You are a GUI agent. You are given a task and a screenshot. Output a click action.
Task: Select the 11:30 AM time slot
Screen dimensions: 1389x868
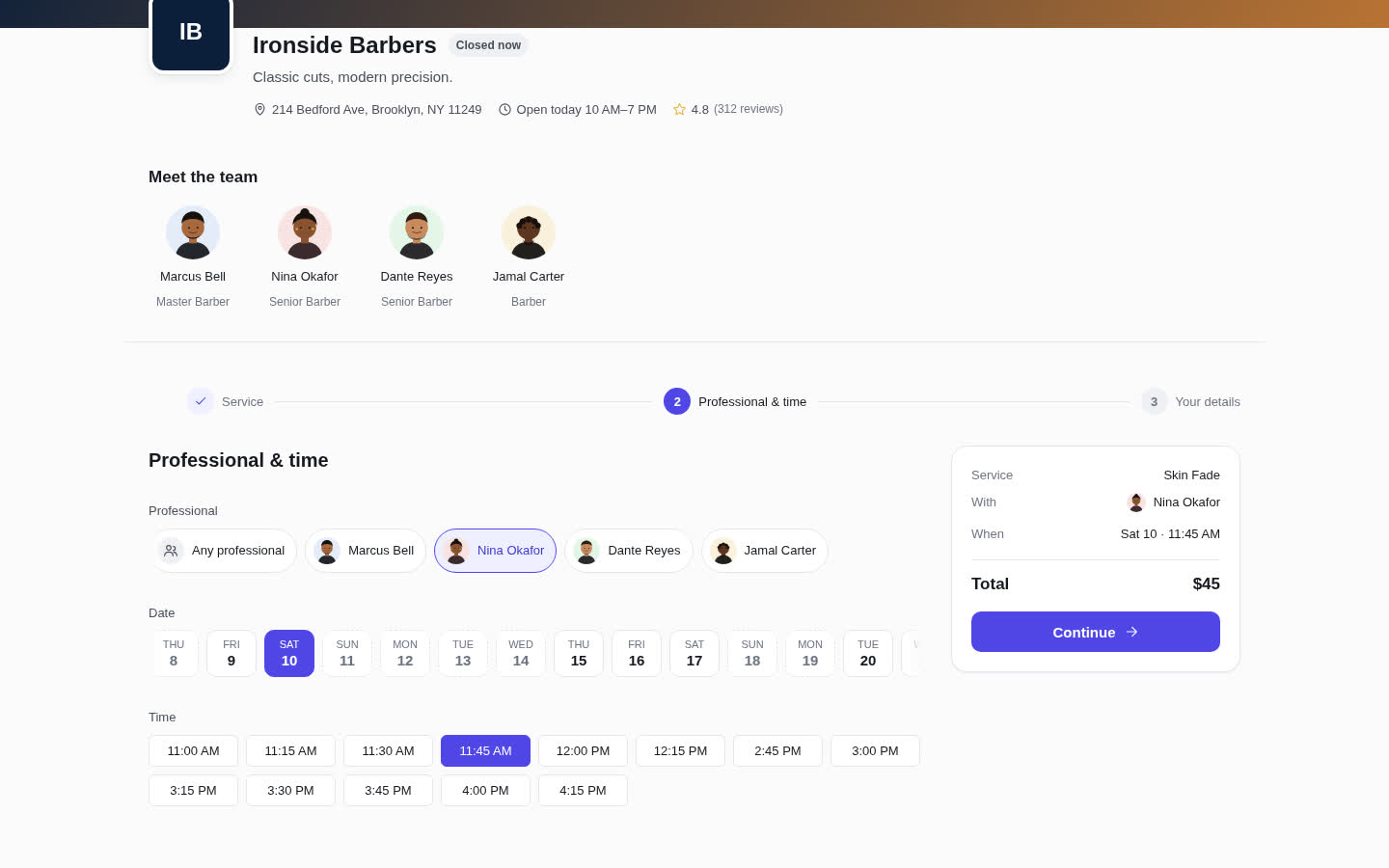[x=388, y=750]
